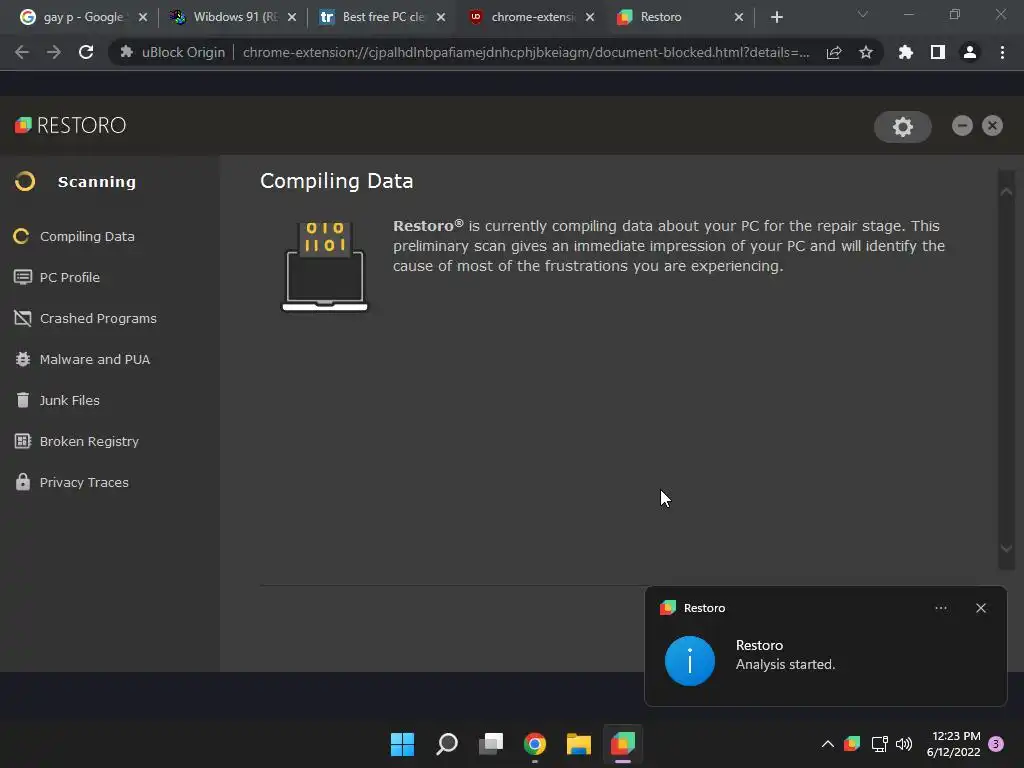Screen dimensions: 1024x768
Task: Click the share page icon
Action: coord(834,52)
